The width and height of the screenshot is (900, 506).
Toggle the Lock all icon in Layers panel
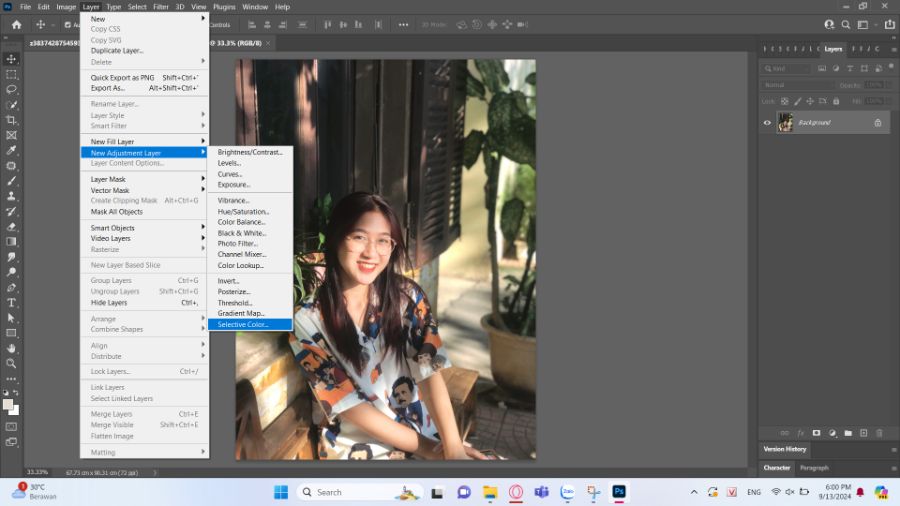coord(836,102)
